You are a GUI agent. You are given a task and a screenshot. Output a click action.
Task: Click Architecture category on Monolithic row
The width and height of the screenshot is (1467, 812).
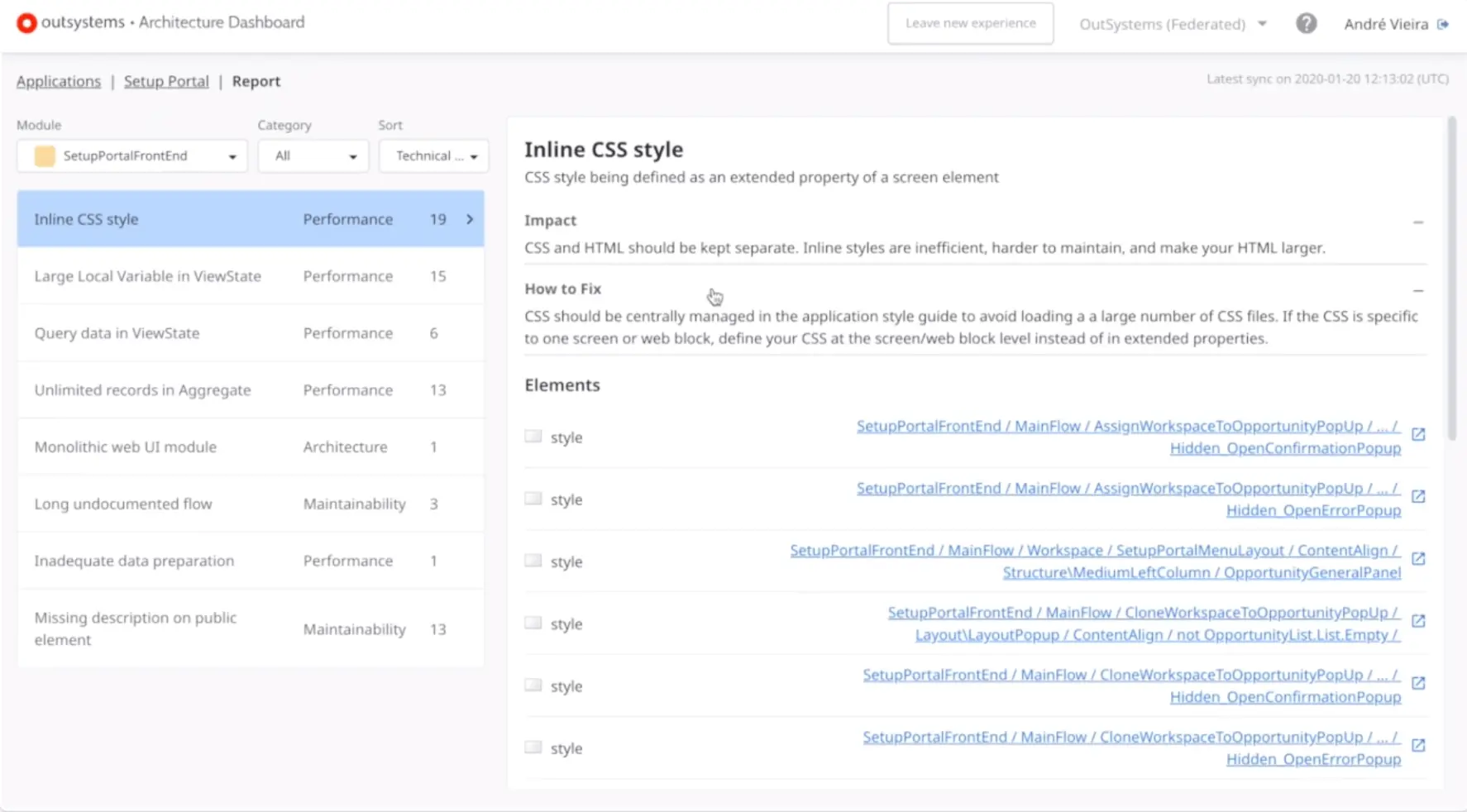345,447
